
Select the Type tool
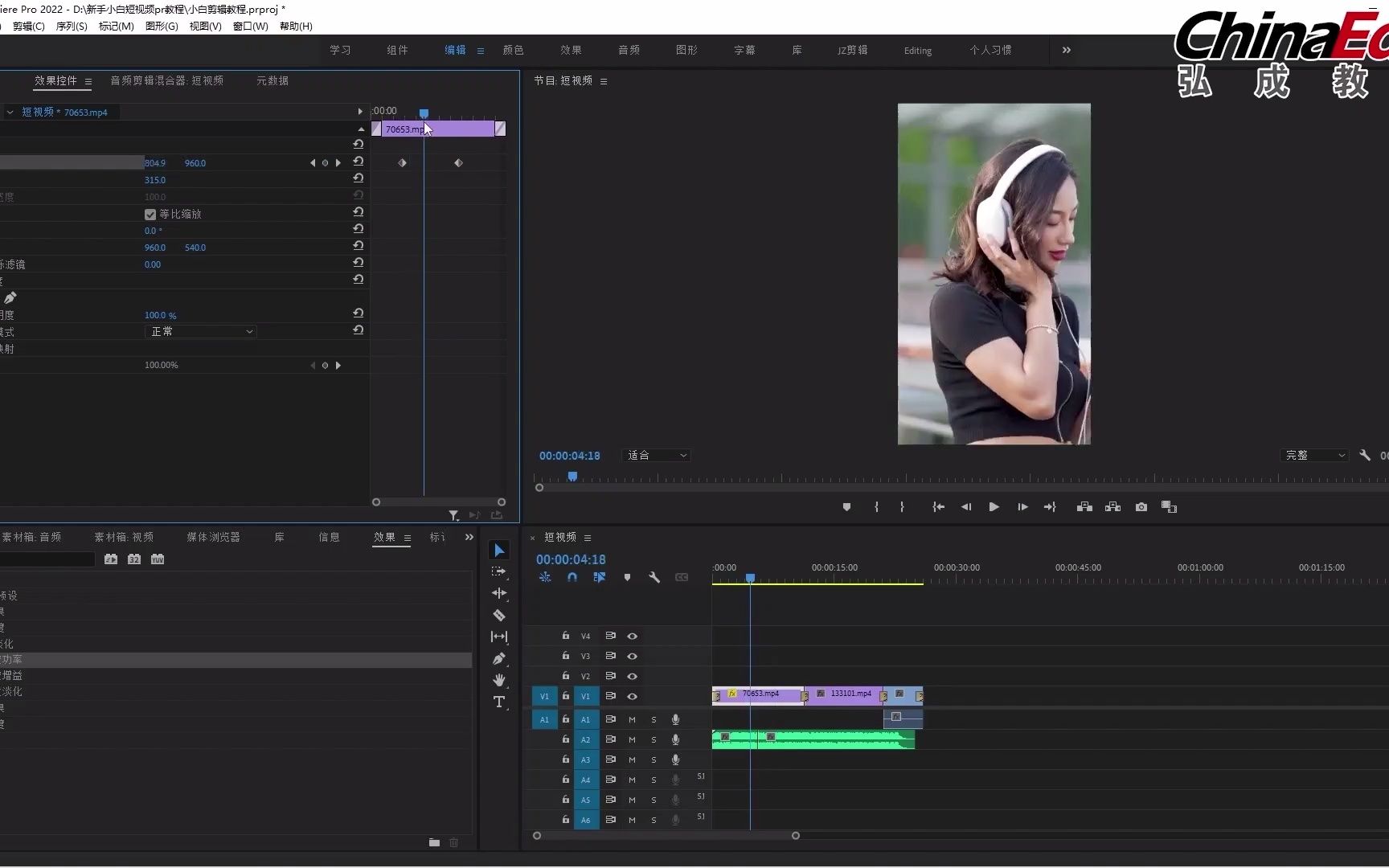pos(499,702)
